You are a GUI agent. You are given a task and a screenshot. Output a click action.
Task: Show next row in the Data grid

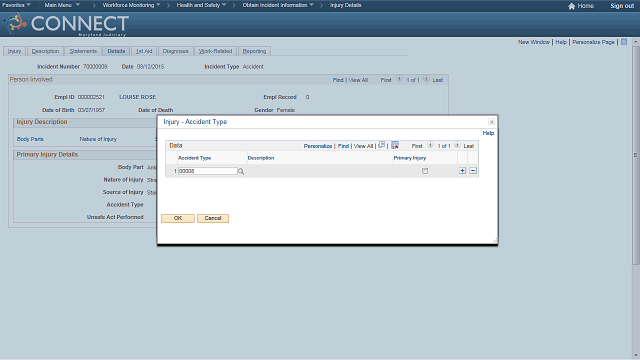point(457,145)
